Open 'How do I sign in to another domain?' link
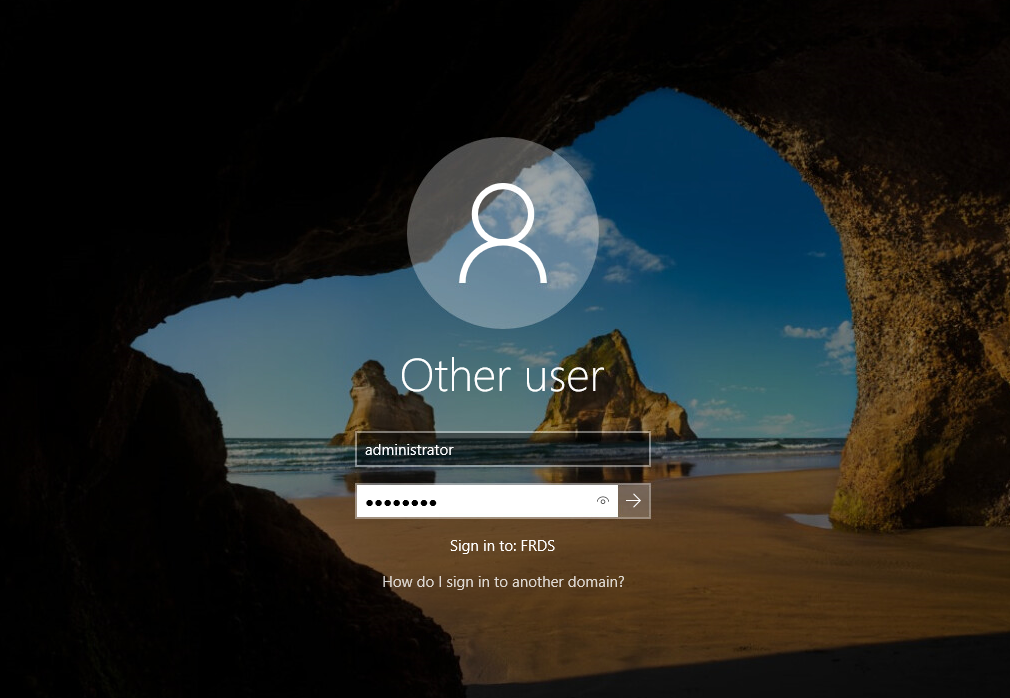The image size is (1010, 698). [x=503, y=581]
